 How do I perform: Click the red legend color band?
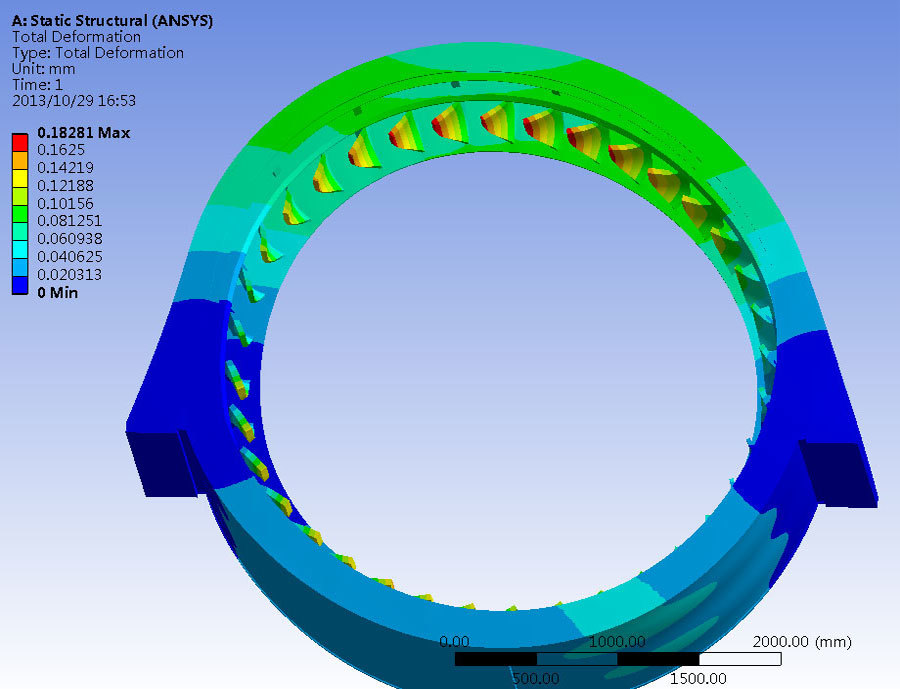20,142
